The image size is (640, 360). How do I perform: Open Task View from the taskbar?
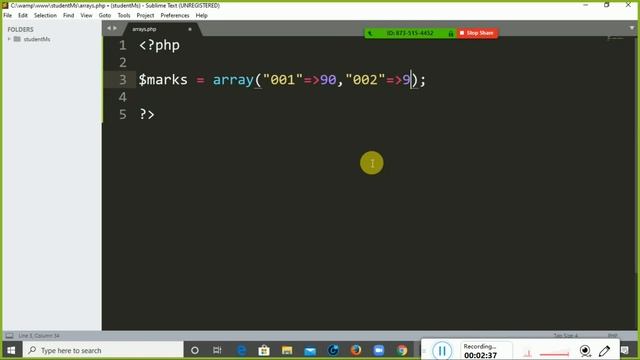[217, 350]
